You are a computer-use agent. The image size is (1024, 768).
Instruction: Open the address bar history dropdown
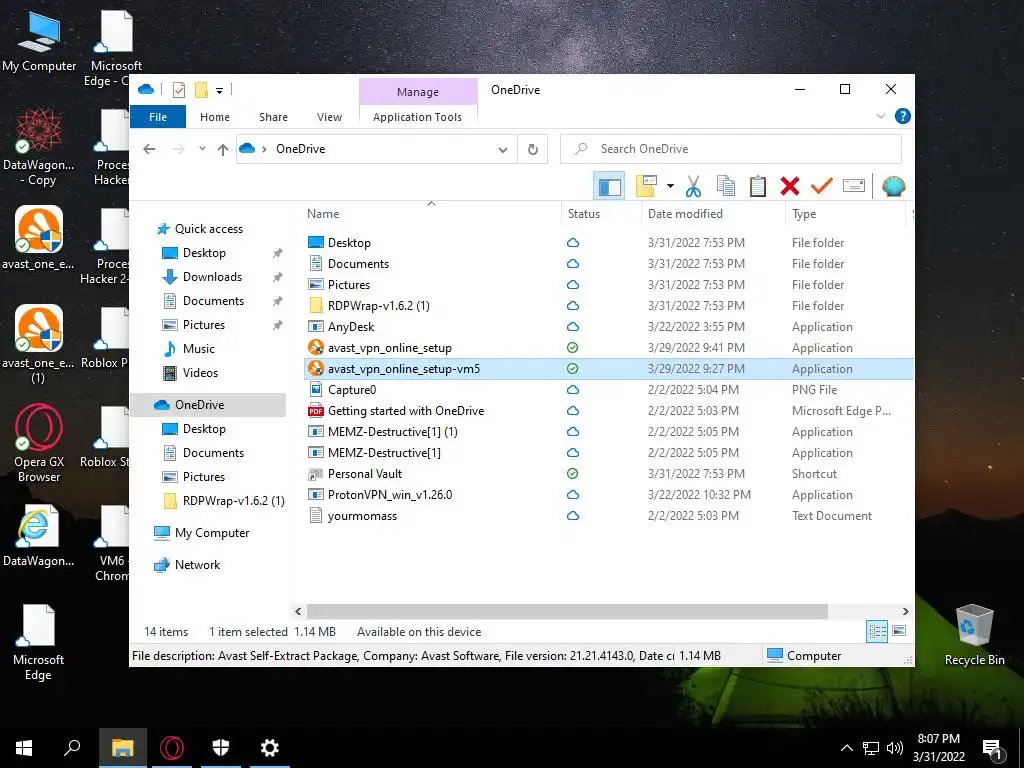(503, 149)
